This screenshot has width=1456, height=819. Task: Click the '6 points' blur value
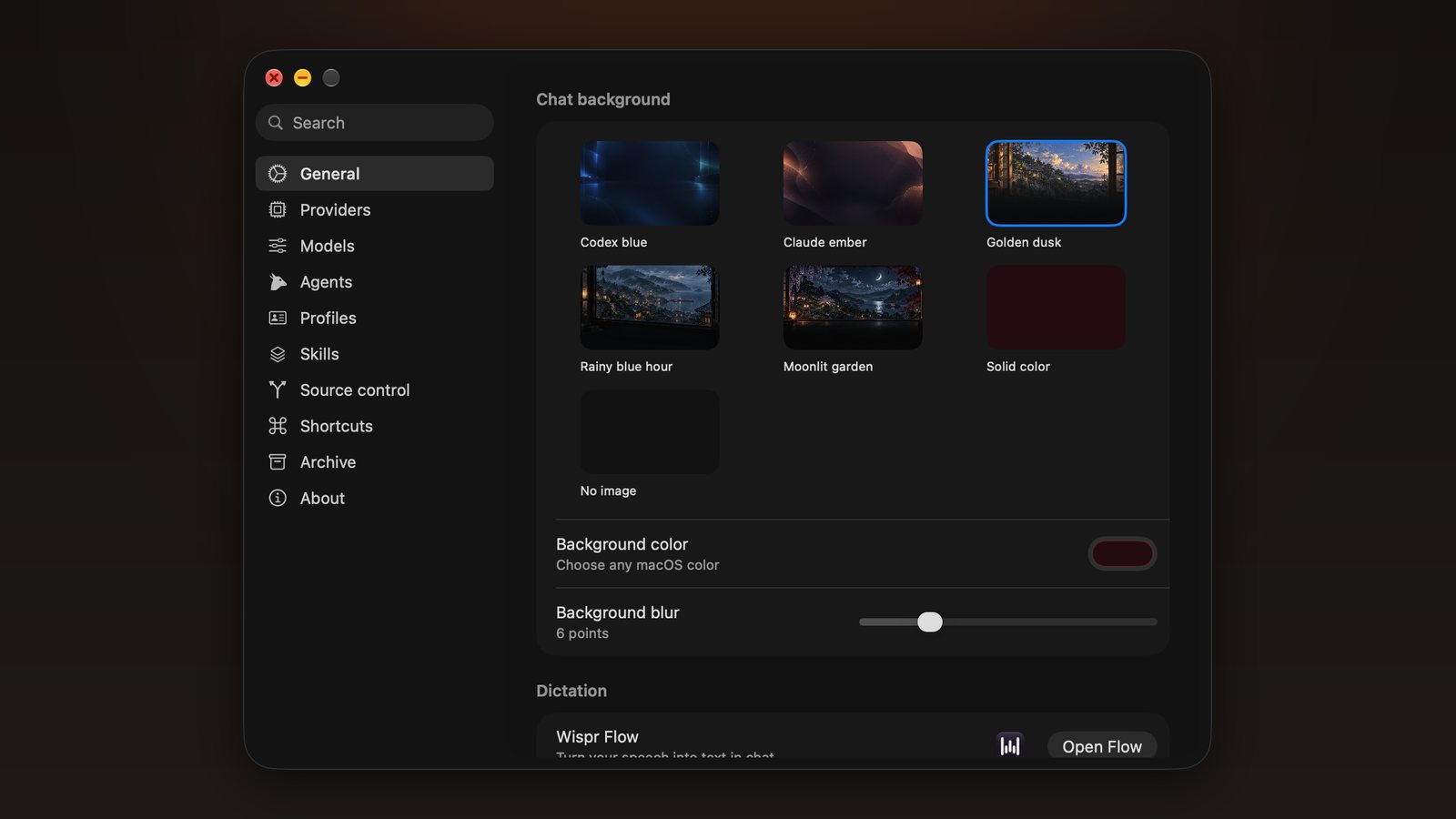point(582,633)
